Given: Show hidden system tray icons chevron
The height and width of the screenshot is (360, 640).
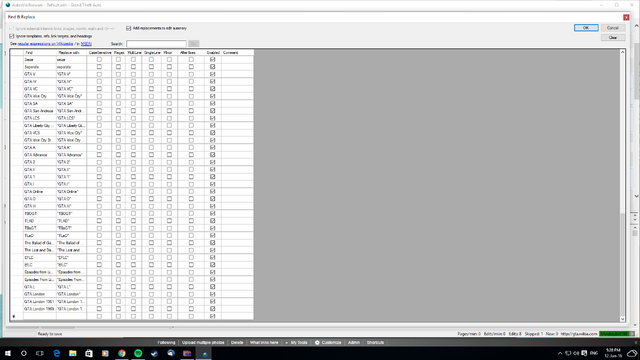Looking at the screenshot, I should tap(560, 353).
